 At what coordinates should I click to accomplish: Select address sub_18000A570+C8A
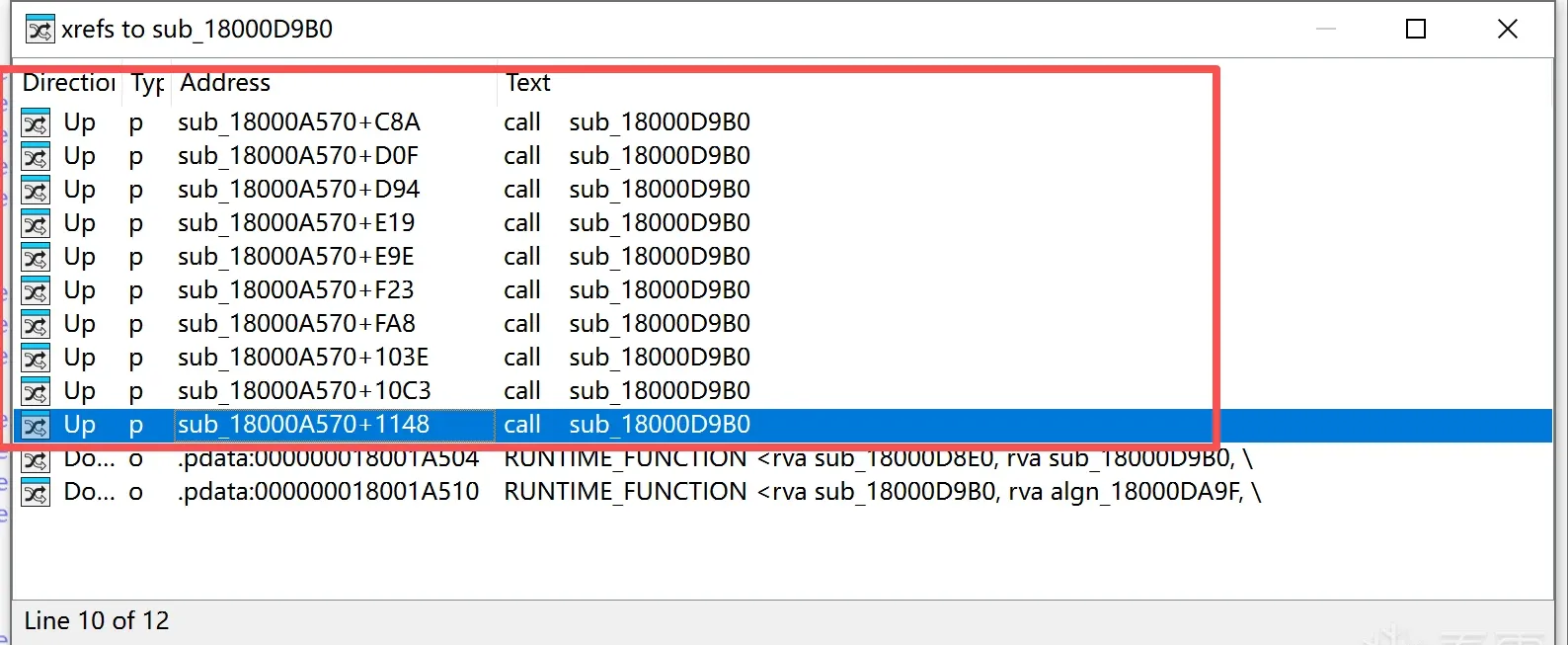click(x=299, y=122)
